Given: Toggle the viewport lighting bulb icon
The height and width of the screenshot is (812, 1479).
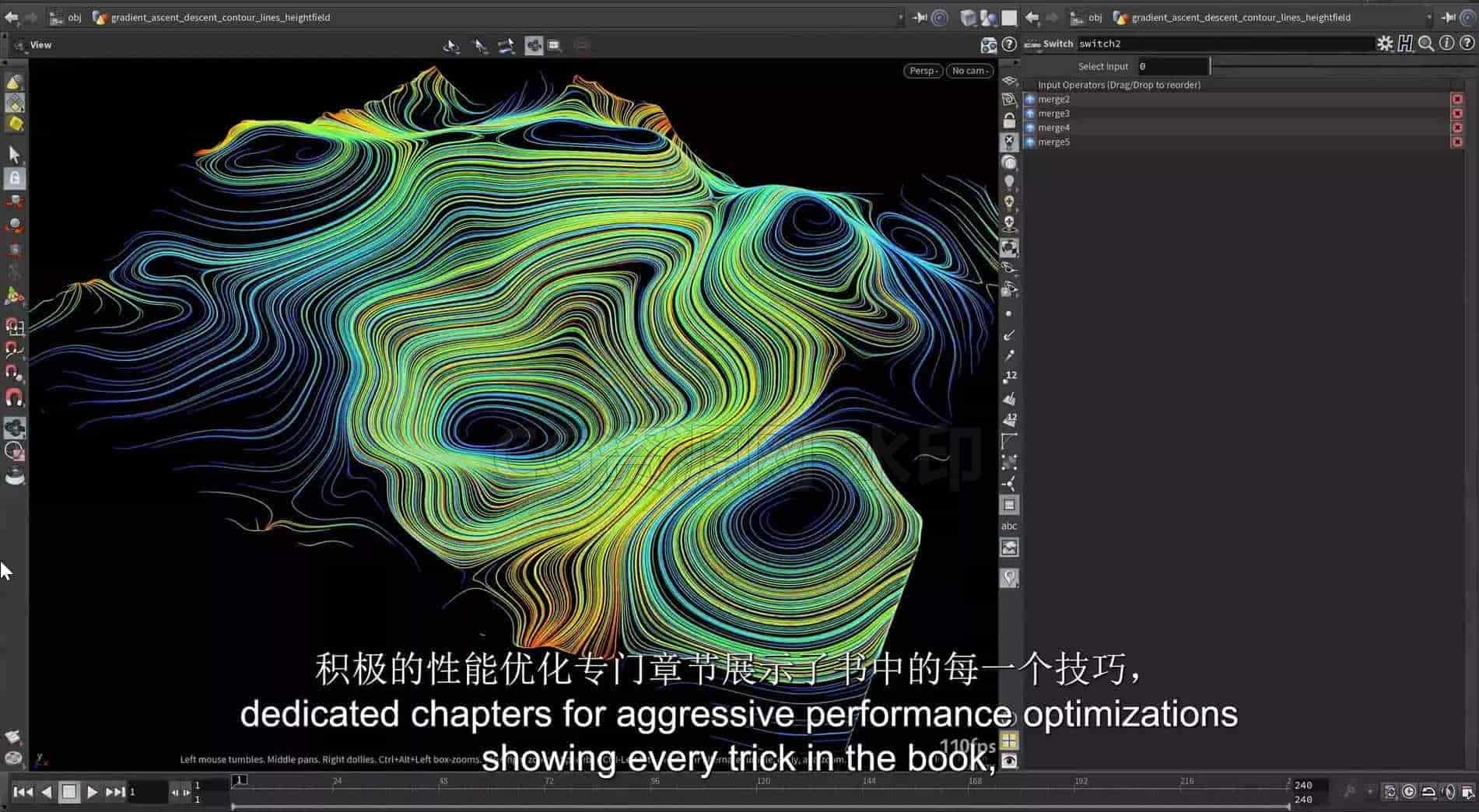Looking at the screenshot, I should pos(1009,182).
